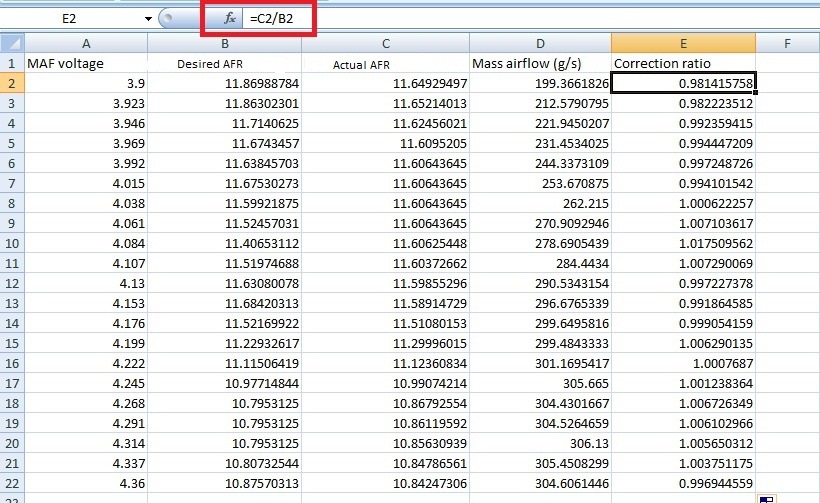Select cell with value 11.6095205
Image resolution: width=820 pixels, height=503 pixels.
(385, 143)
